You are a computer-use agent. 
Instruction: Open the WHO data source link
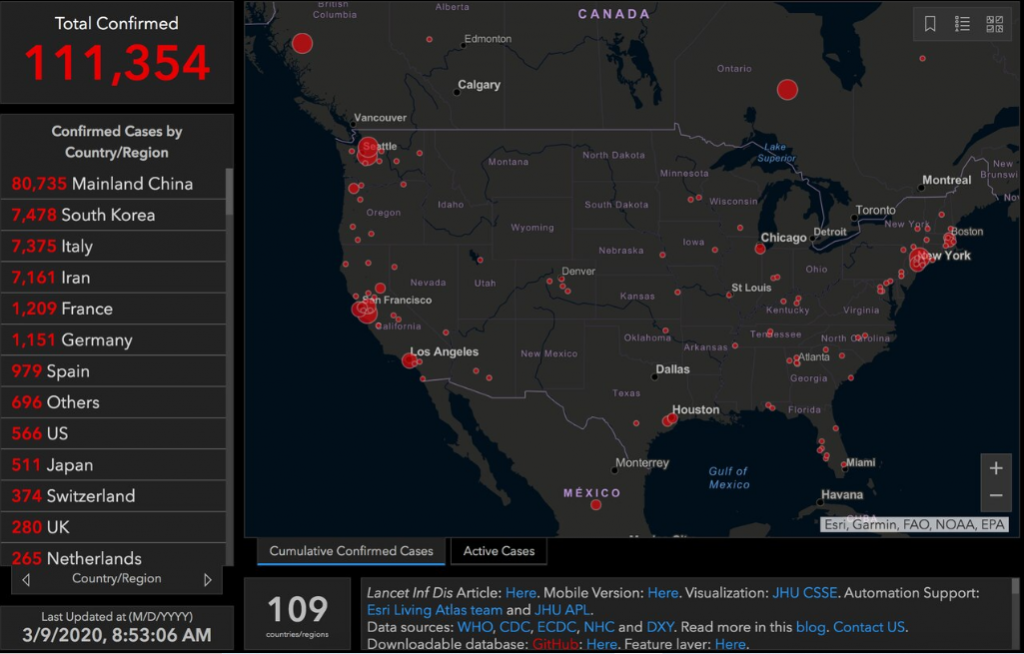point(475,627)
